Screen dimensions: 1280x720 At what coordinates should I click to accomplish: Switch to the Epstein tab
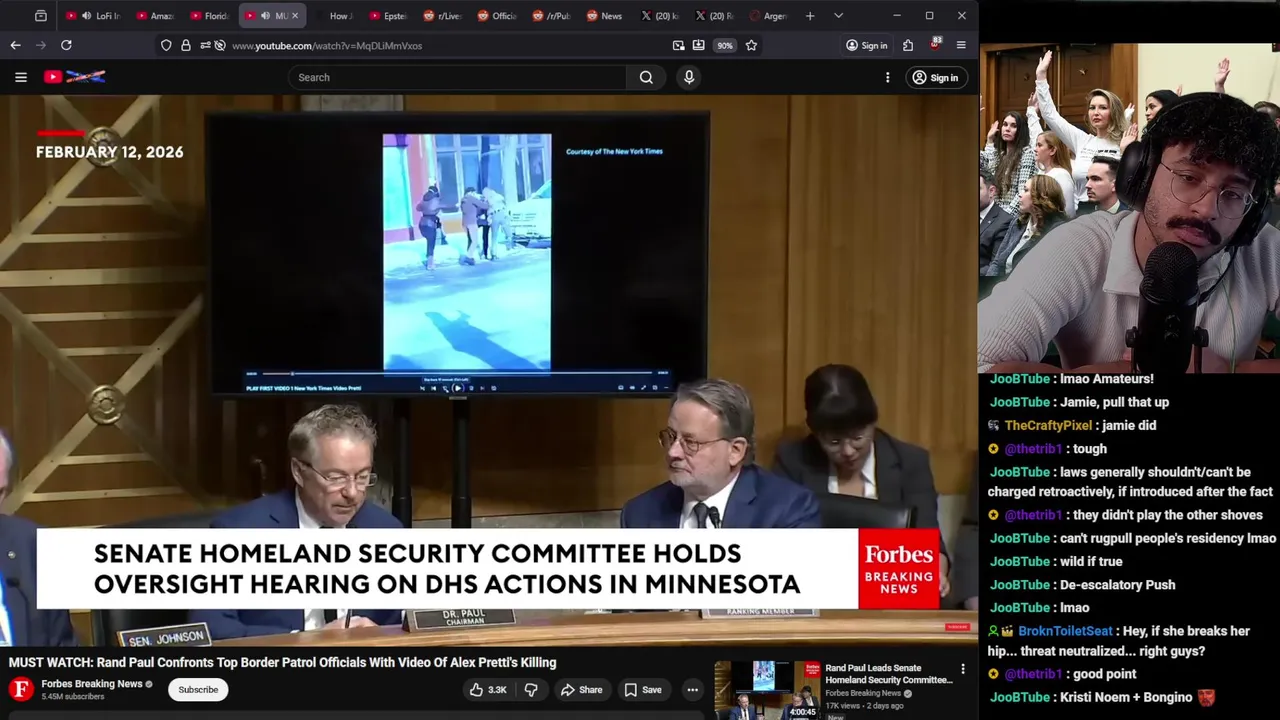coord(388,16)
